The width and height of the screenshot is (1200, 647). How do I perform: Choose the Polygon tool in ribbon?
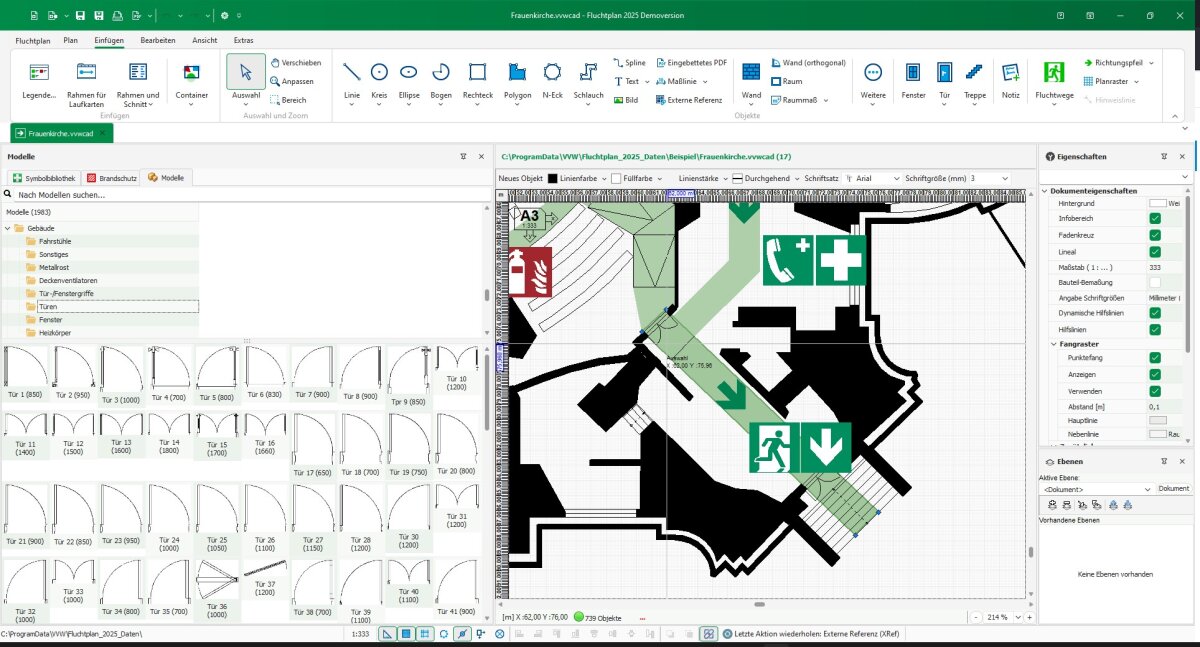coord(517,80)
